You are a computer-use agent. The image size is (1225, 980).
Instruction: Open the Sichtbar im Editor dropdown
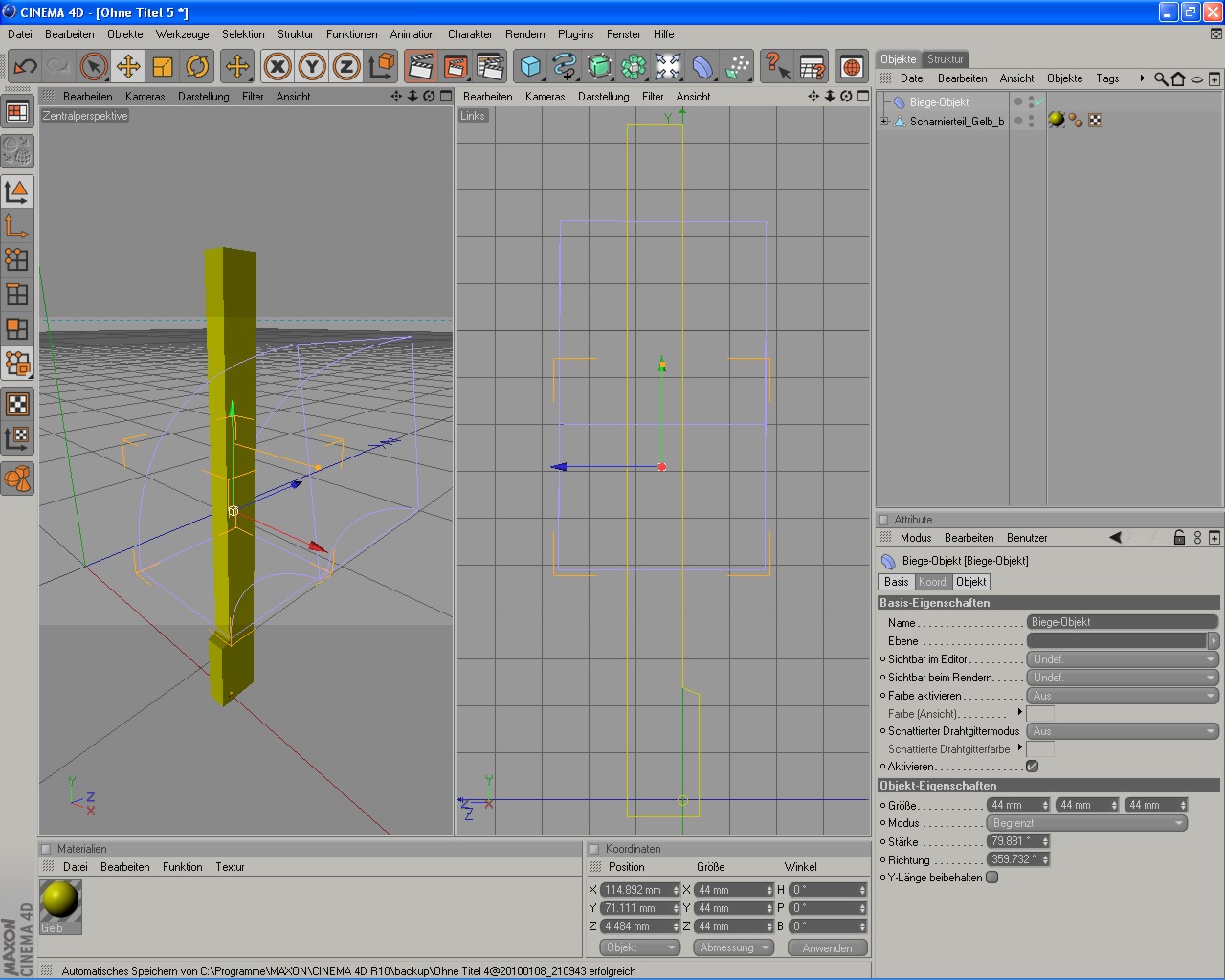point(1122,659)
